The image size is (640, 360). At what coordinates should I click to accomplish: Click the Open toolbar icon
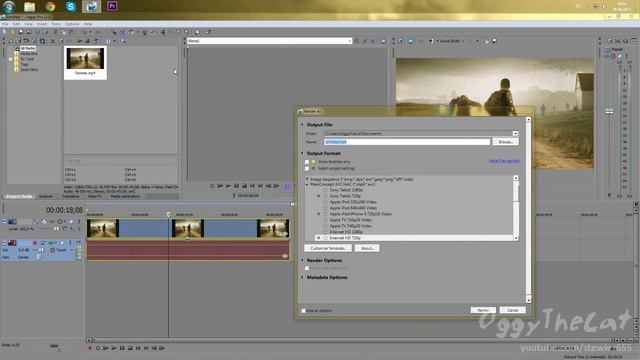13,32
